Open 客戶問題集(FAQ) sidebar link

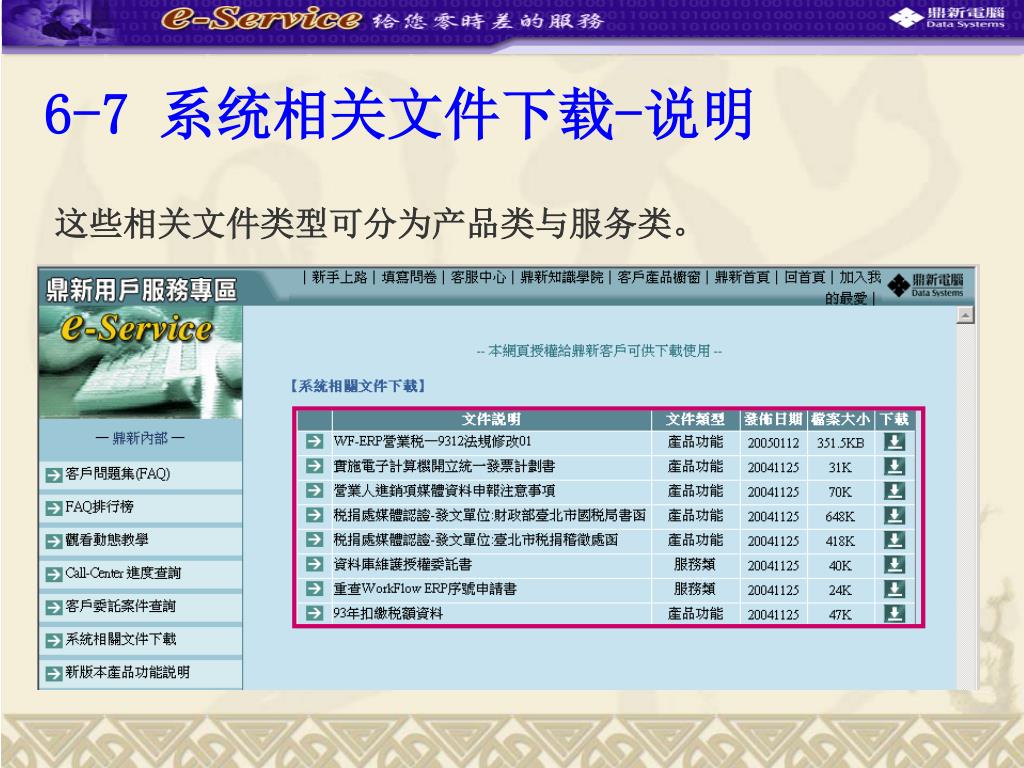(118, 474)
